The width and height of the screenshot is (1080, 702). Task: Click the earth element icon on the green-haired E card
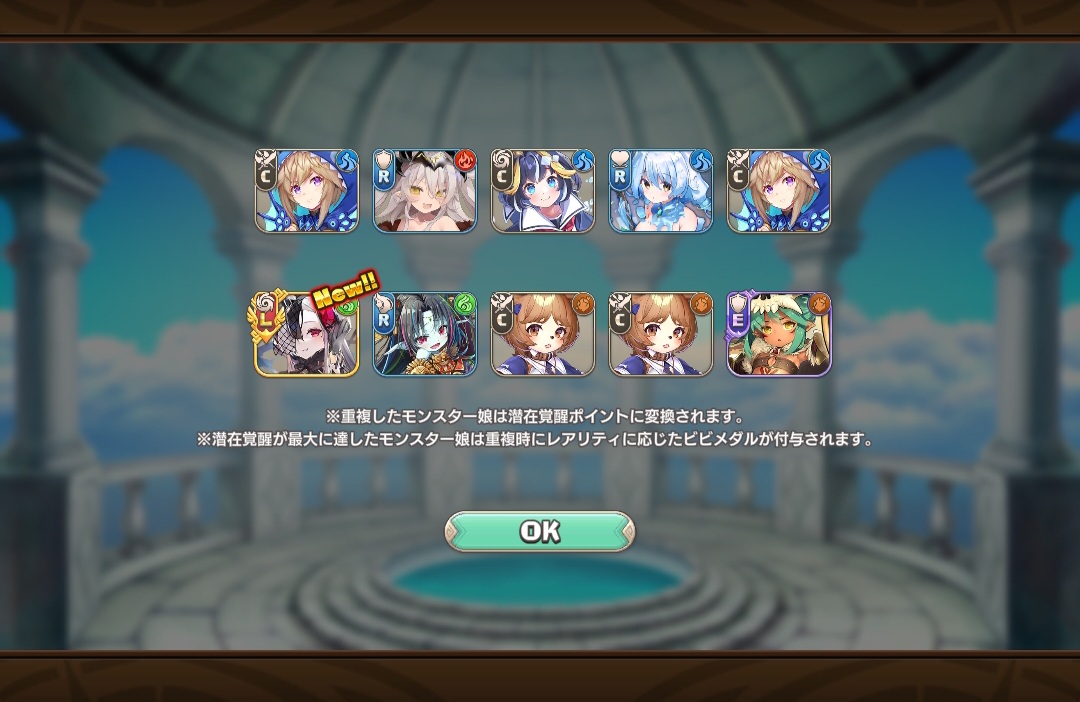[820, 304]
